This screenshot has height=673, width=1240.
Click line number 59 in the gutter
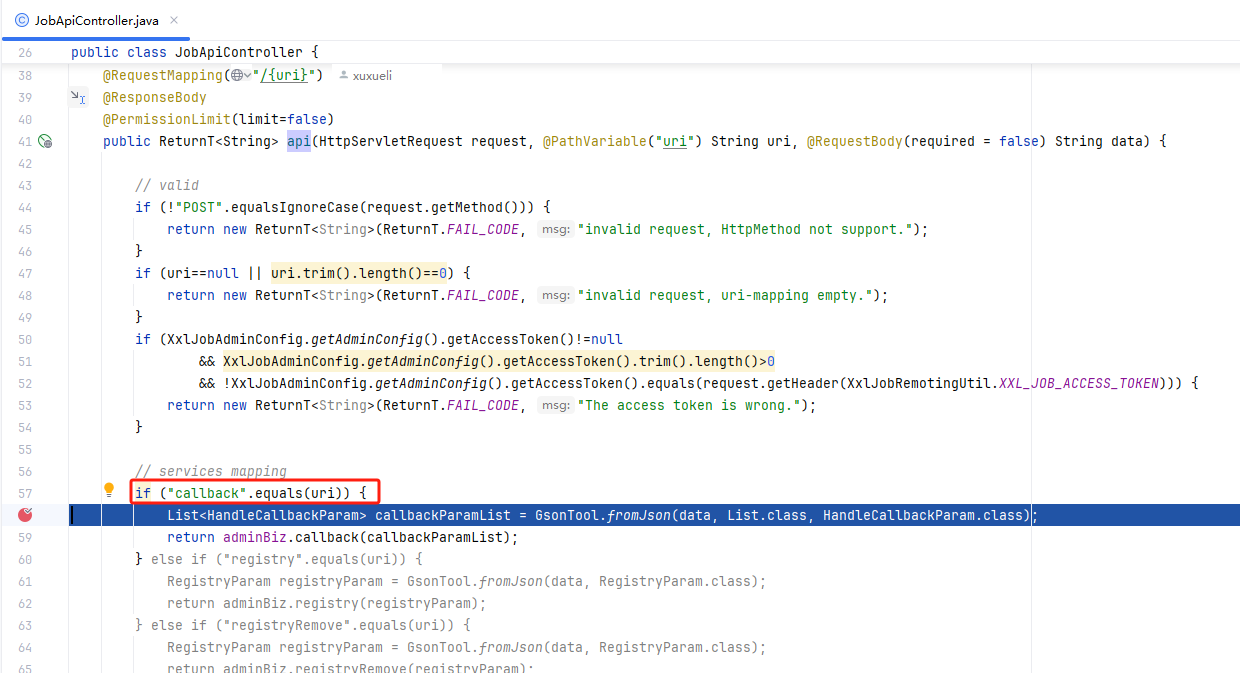click(x=25, y=538)
